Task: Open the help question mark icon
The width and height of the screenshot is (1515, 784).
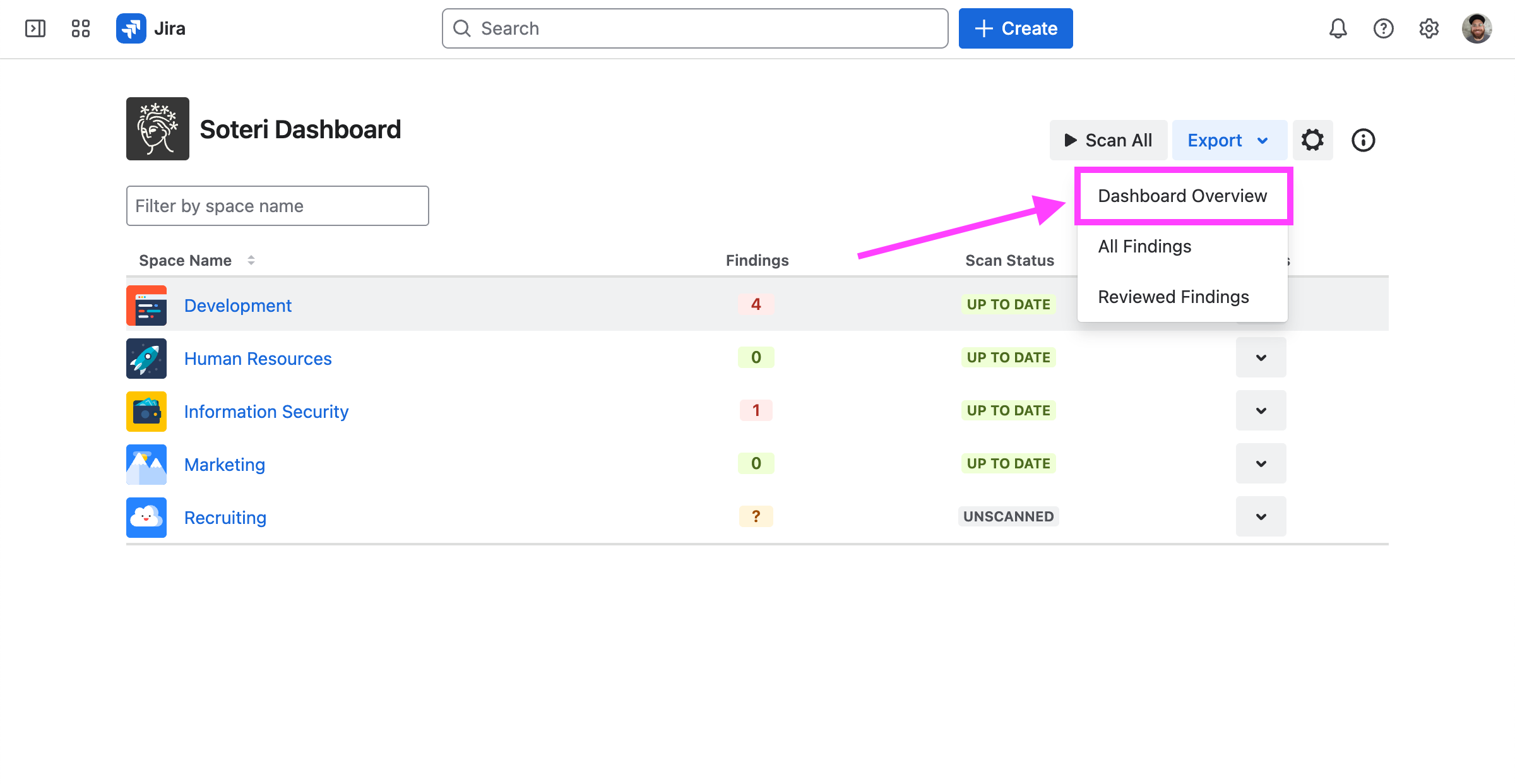Action: tap(1383, 28)
